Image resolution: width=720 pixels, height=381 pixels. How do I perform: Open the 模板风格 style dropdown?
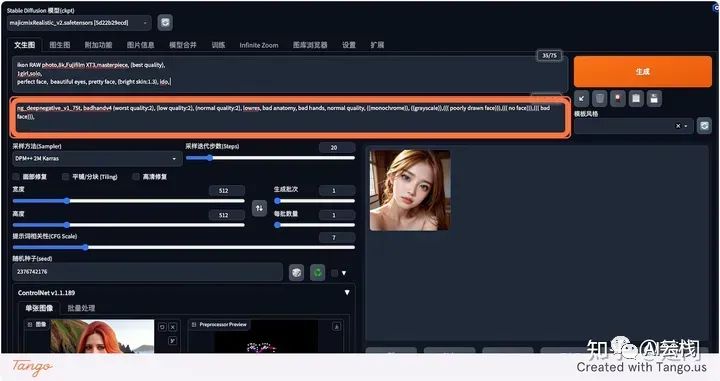click(x=633, y=126)
